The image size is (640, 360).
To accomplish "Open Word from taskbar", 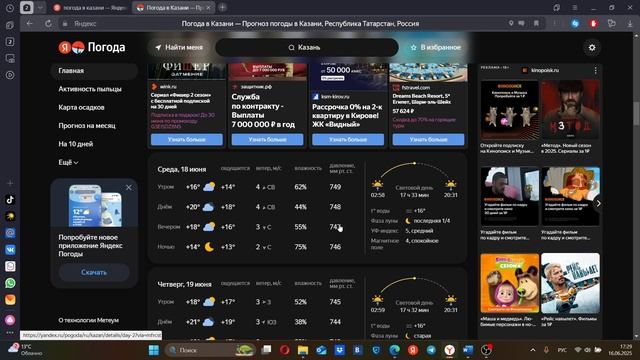I will click(x=468, y=350).
